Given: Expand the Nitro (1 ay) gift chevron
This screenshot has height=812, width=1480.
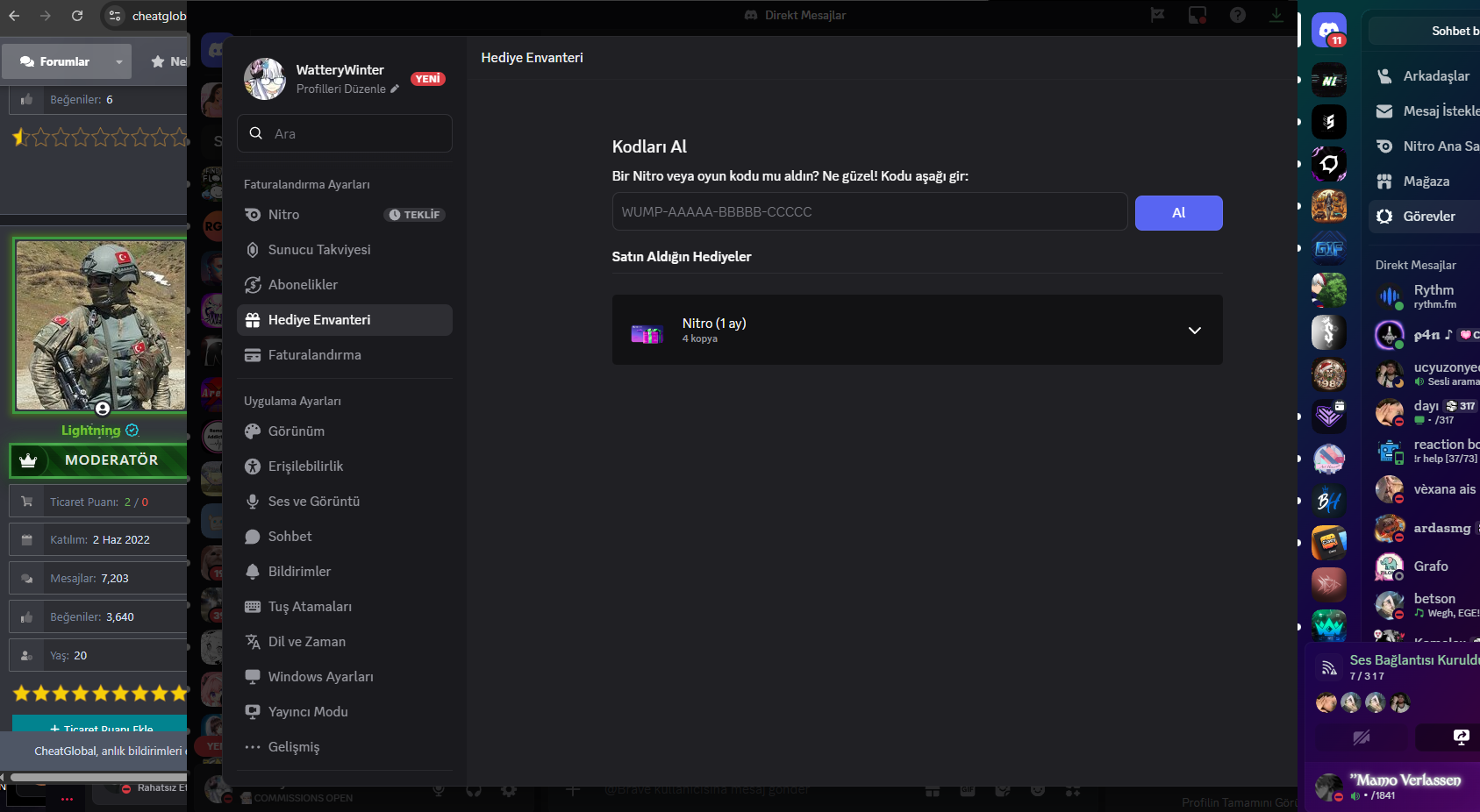Looking at the screenshot, I should tap(1194, 331).
